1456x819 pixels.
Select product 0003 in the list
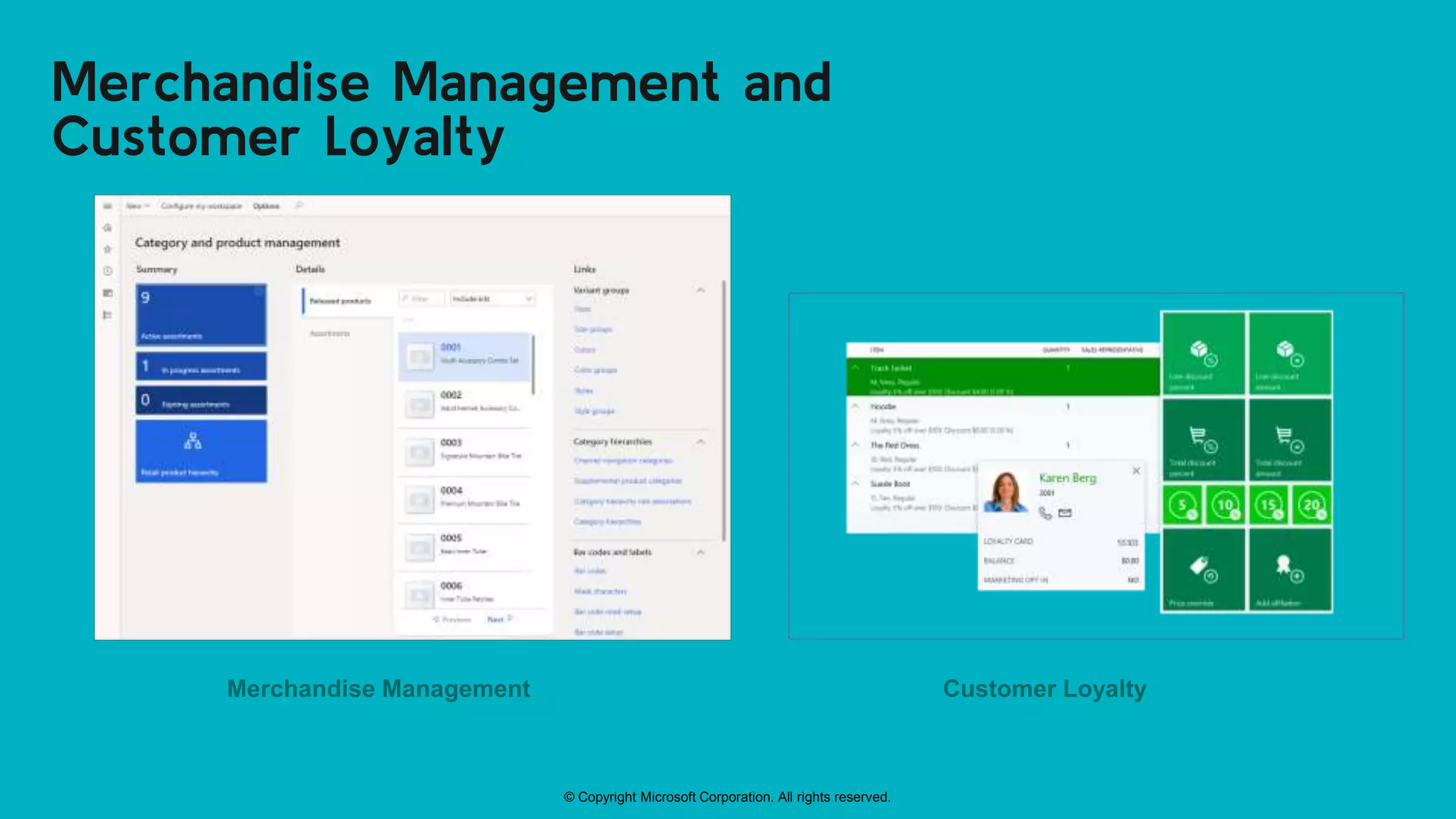(466, 452)
